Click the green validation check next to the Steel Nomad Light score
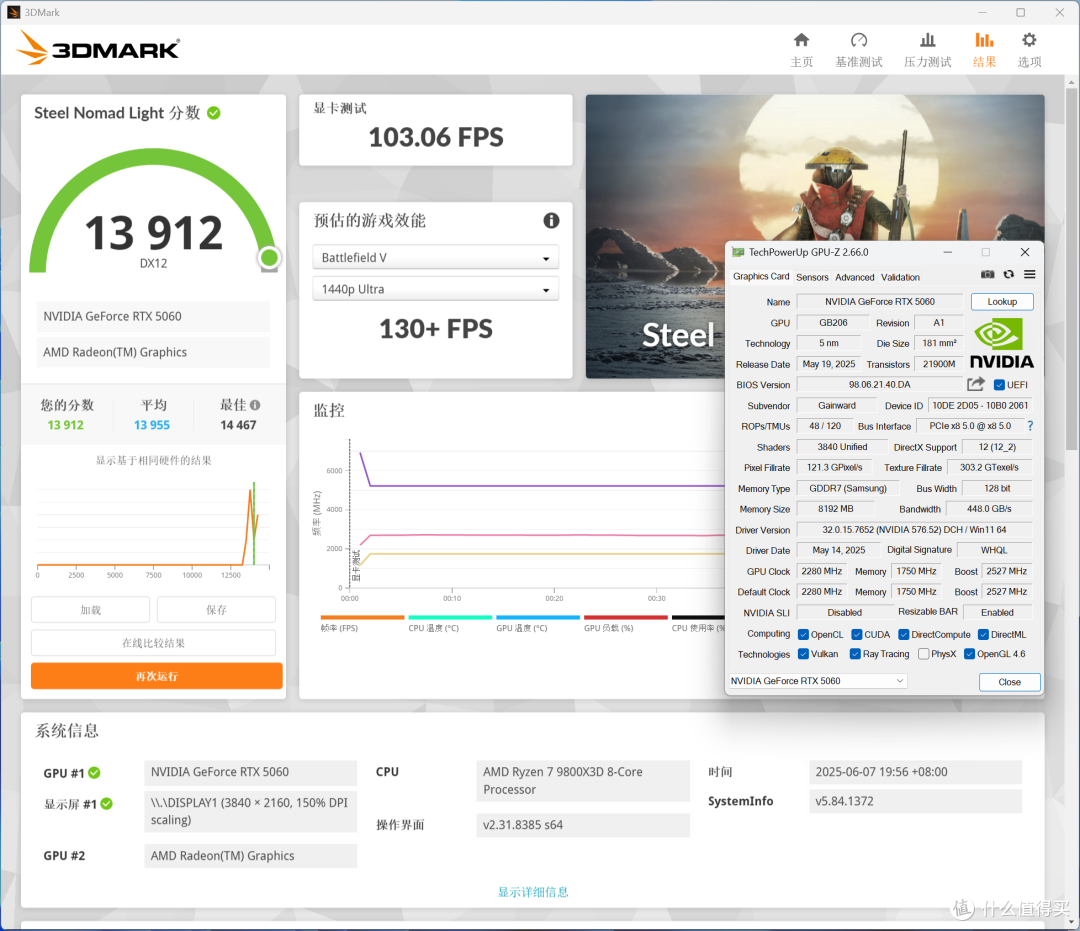The height and width of the screenshot is (931, 1080). 214,113
